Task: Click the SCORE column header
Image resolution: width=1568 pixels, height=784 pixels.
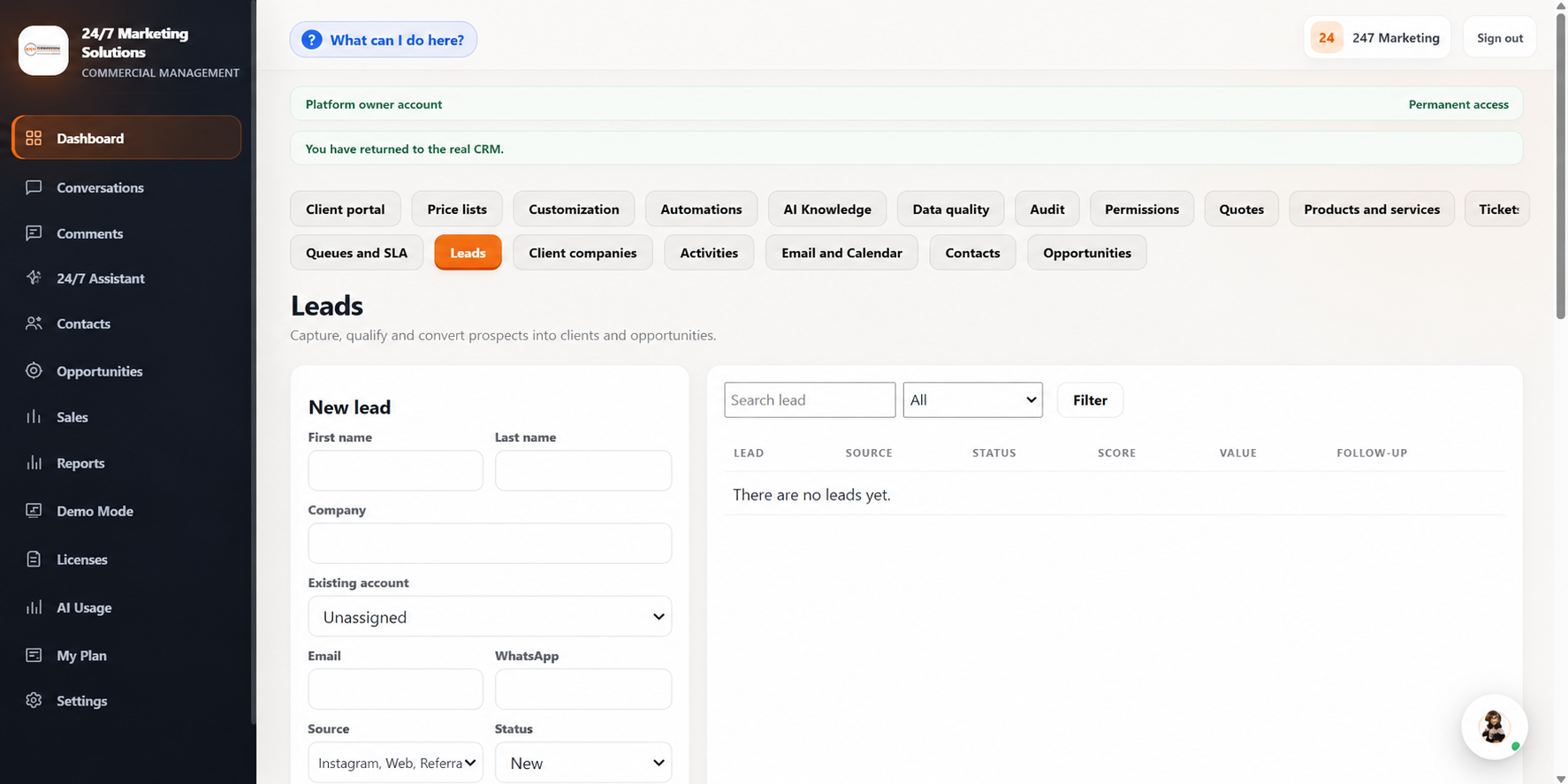Action: pyautogui.click(x=1116, y=453)
